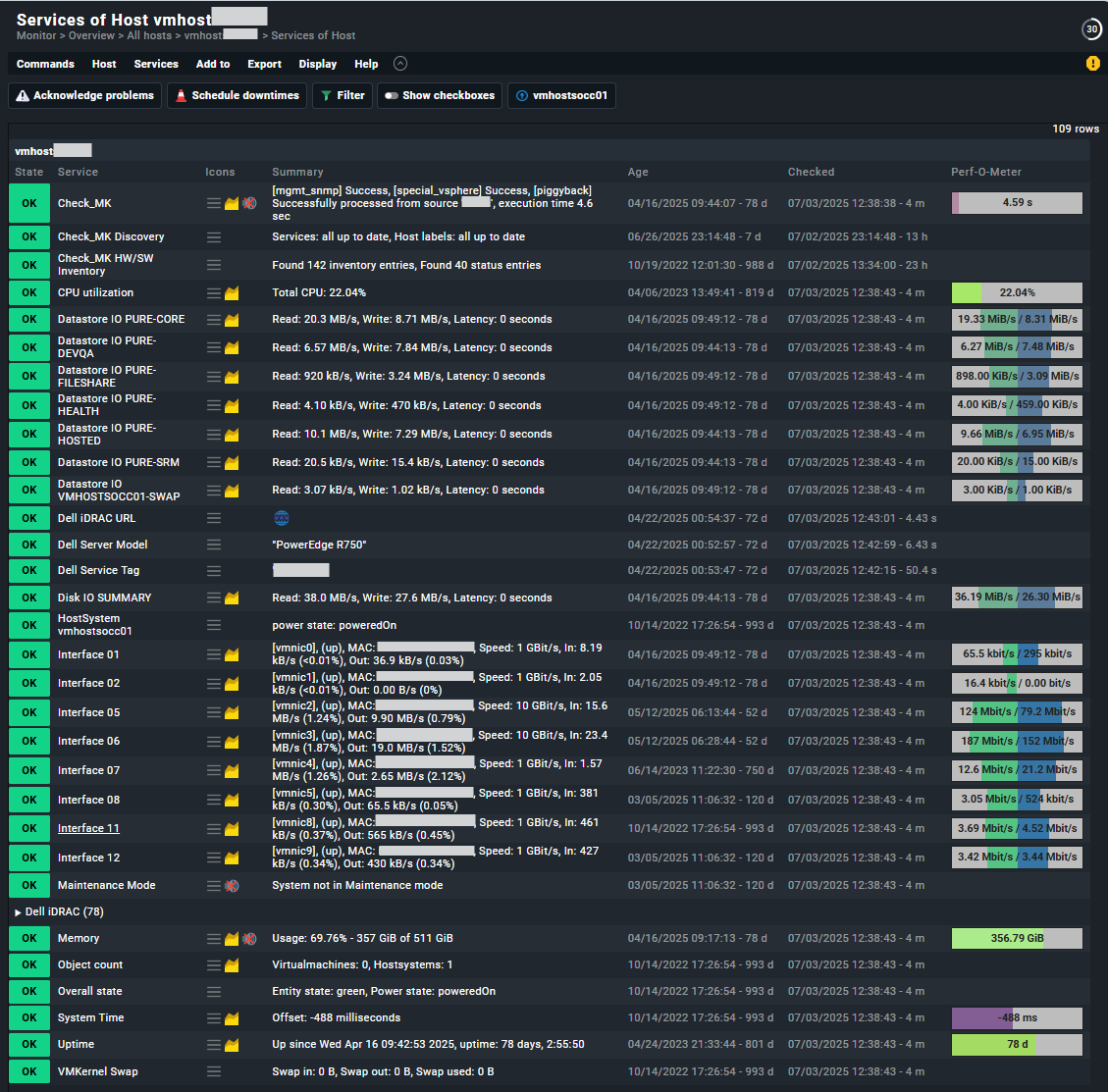The image size is (1108, 1092).
Task: Open the performance graph icon for Uptime
Action: pos(232,1045)
